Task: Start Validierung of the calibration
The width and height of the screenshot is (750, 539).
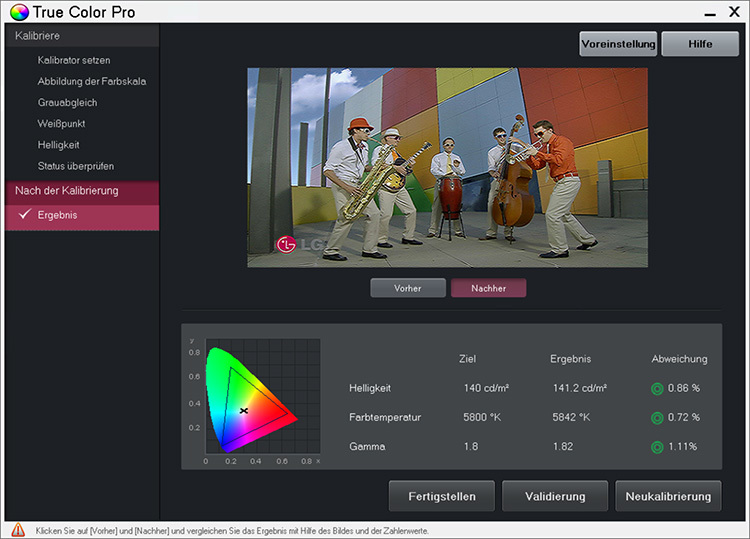Action: coord(554,496)
